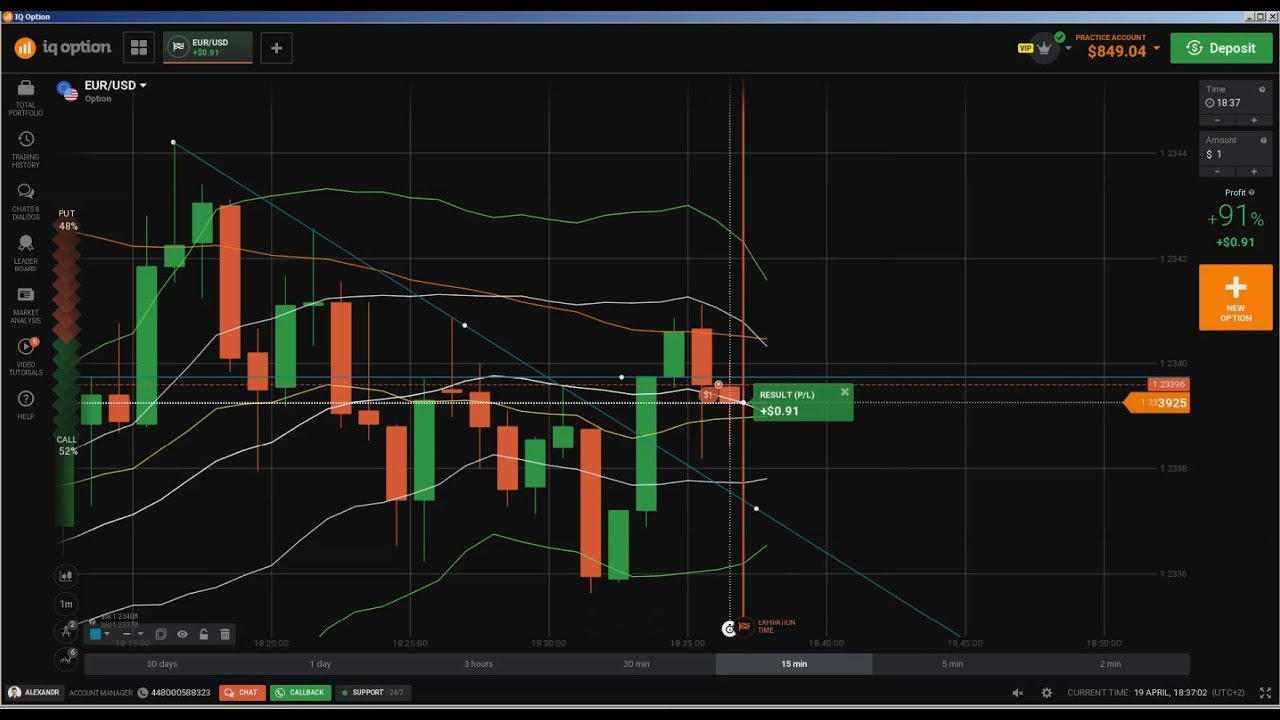Click the purchase time clock marker

[729, 628]
